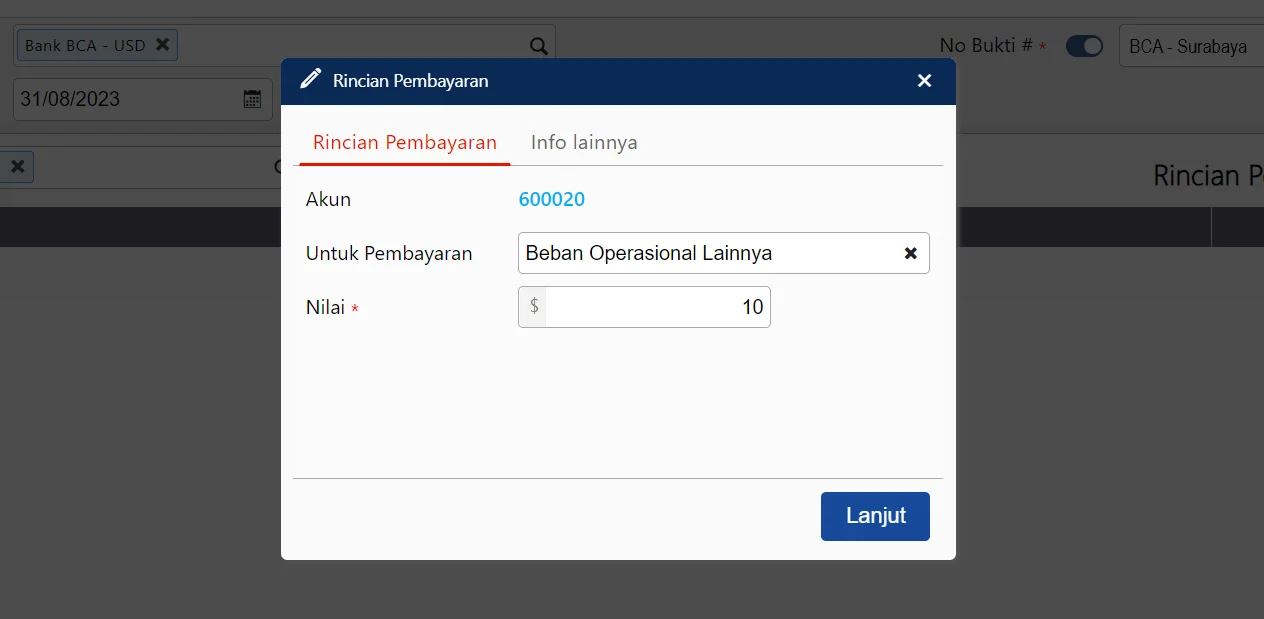Click the No Bukti # label

pyautogui.click(x=985, y=46)
